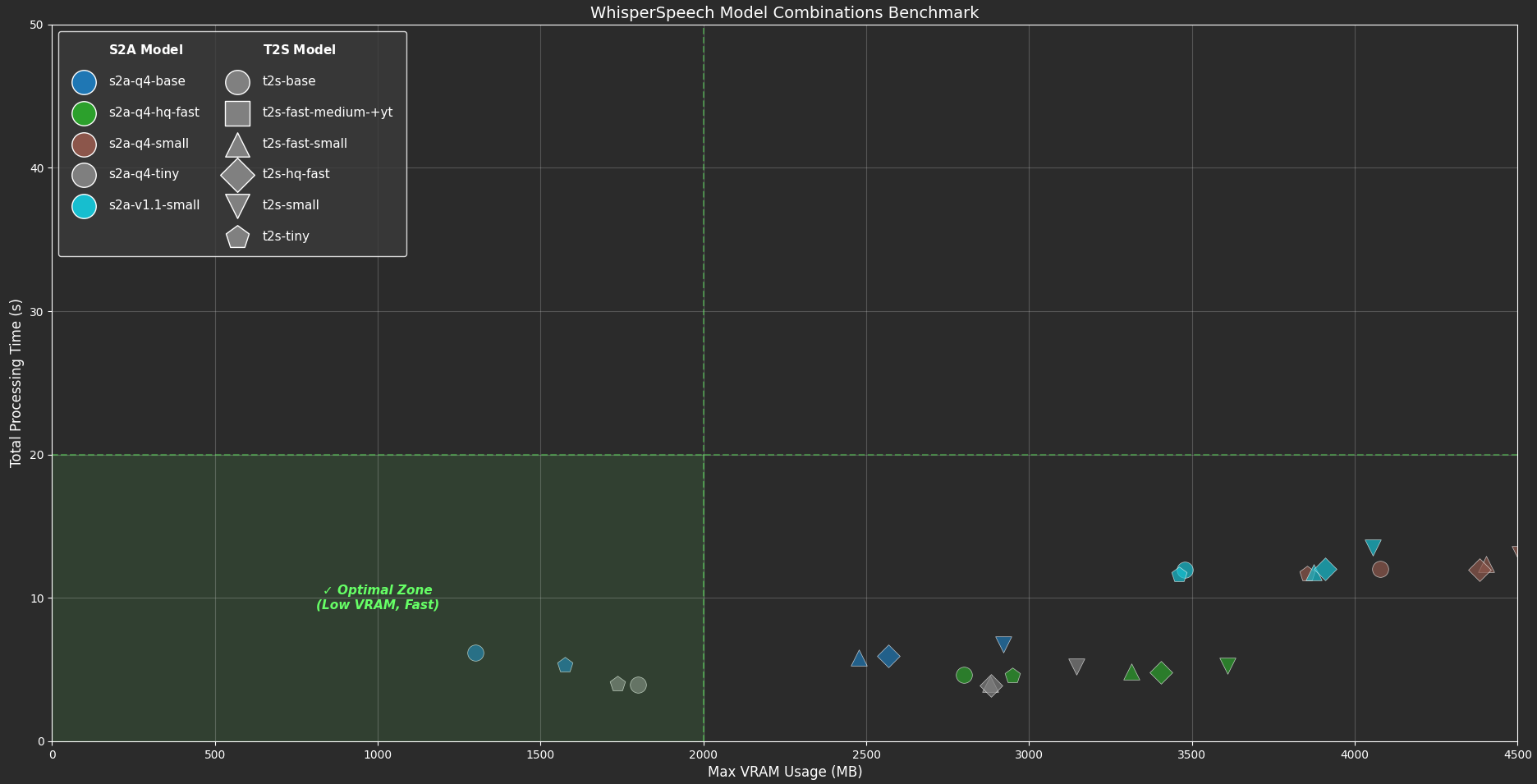Select the gray diamond data point in the plot

tap(991, 685)
